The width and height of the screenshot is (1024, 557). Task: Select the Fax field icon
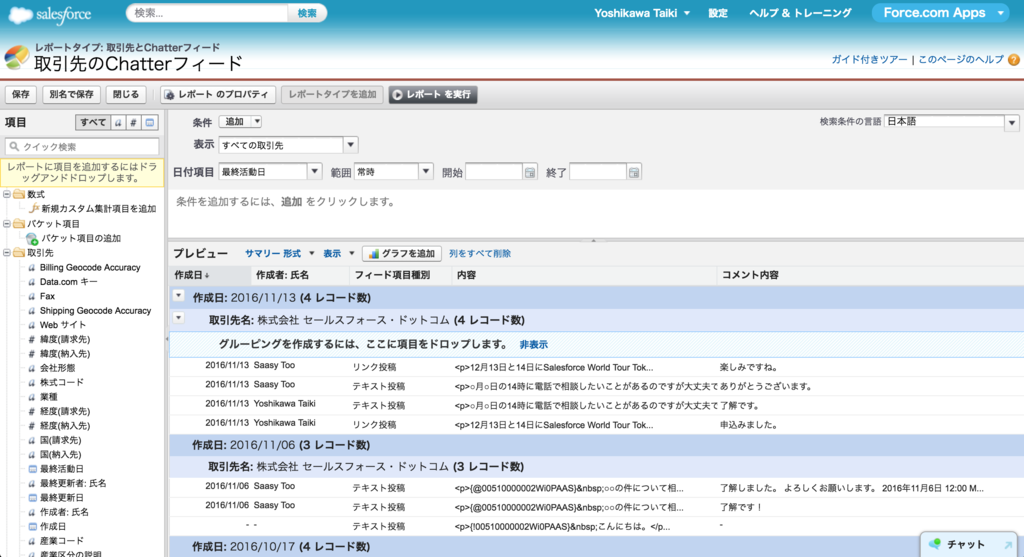click(x=32, y=296)
